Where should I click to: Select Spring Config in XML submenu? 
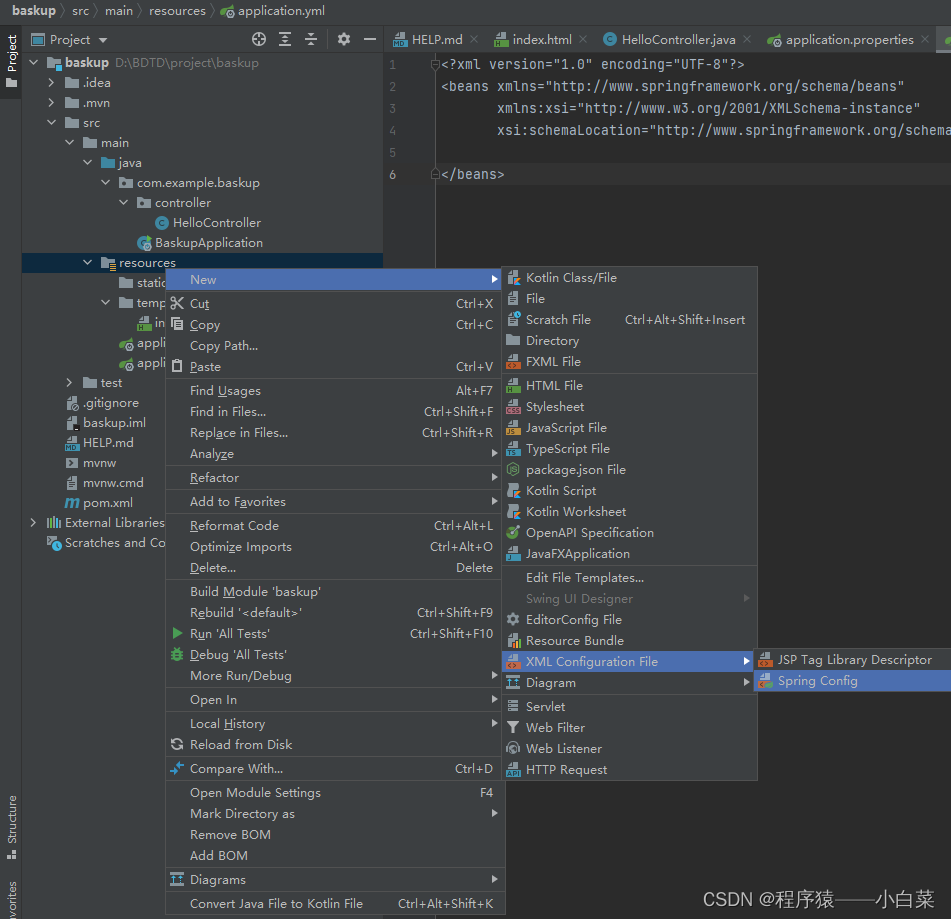[853, 681]
